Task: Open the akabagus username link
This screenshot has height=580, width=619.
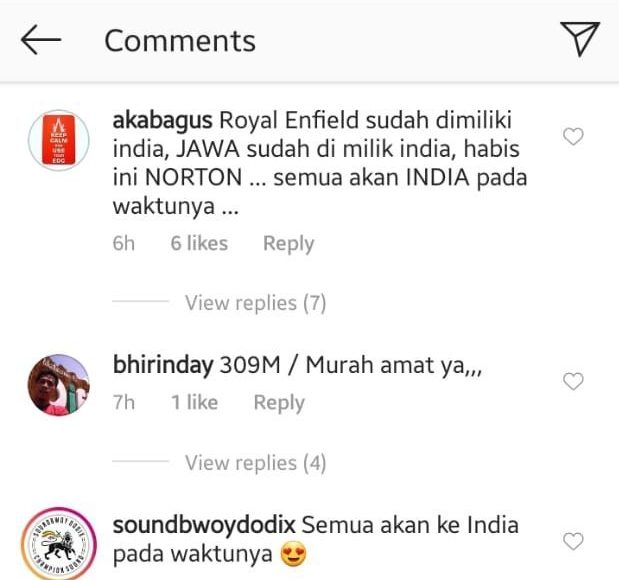Action: coord(162,120)
